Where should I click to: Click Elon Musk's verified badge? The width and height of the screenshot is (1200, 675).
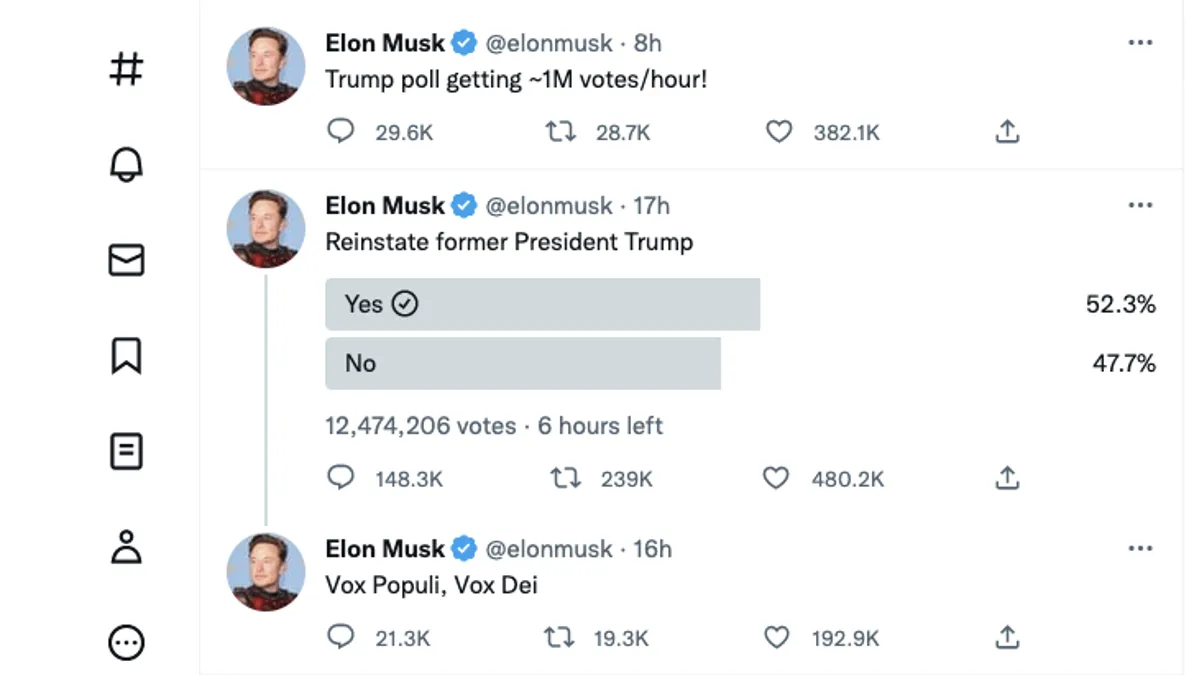pyautogui.click(x=463, y=43)
